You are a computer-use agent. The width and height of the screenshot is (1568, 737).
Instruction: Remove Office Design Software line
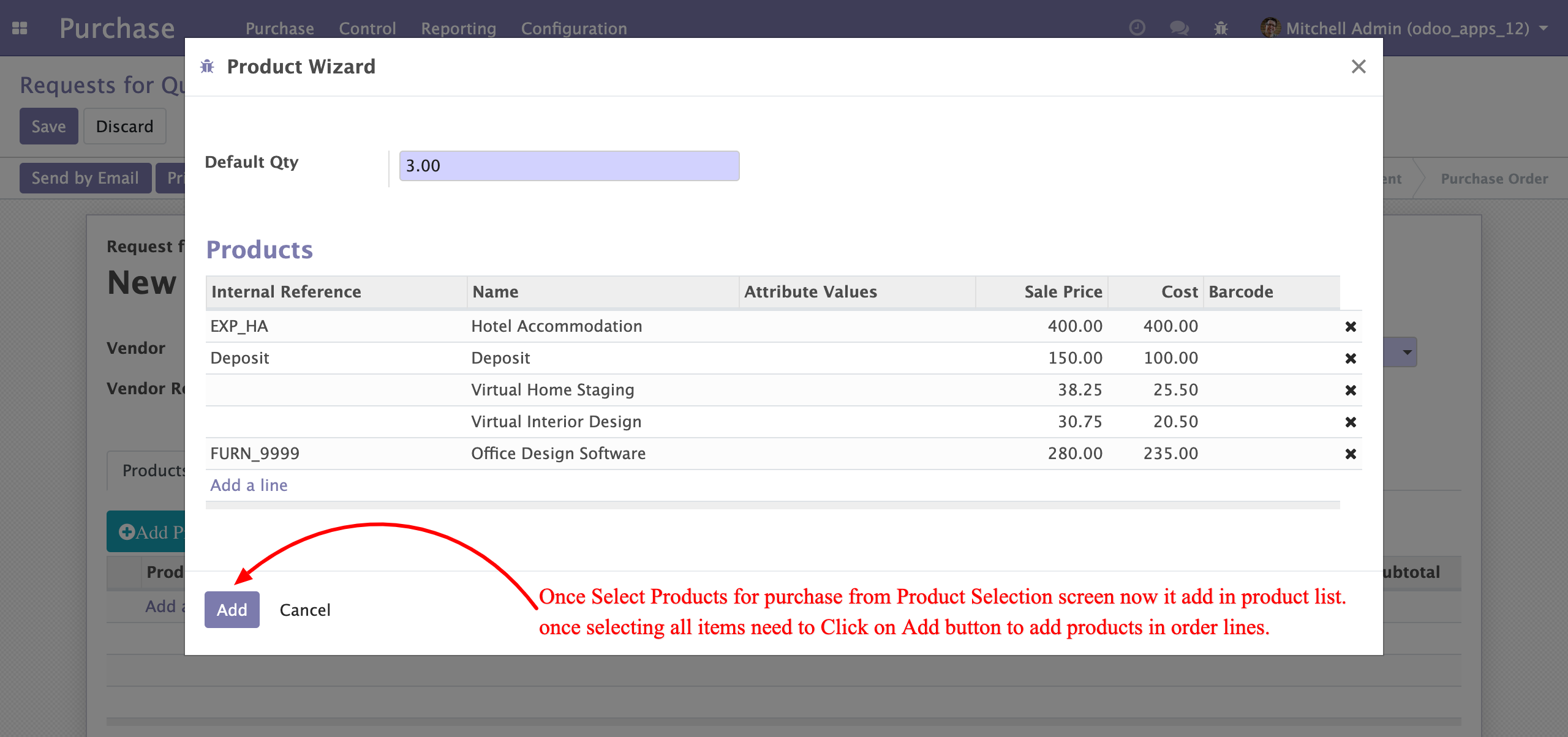tap(1350, 454)
